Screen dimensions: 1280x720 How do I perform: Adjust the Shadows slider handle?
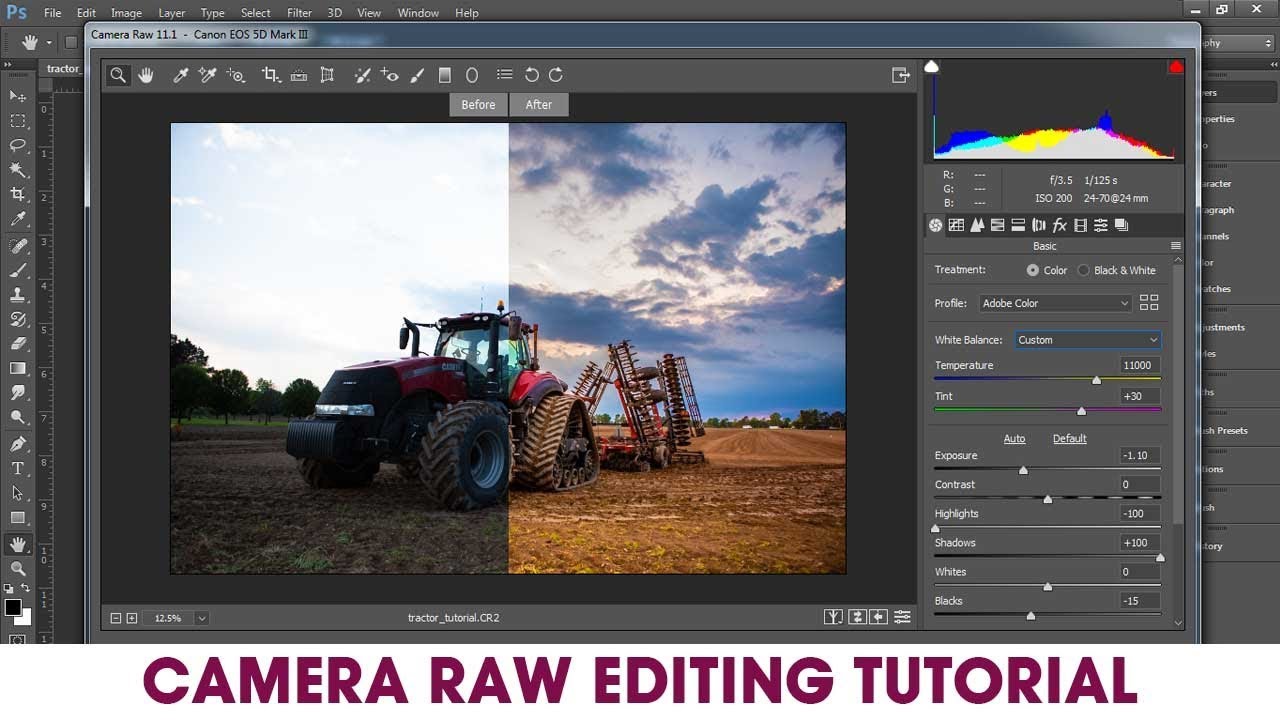[1160, 557]
